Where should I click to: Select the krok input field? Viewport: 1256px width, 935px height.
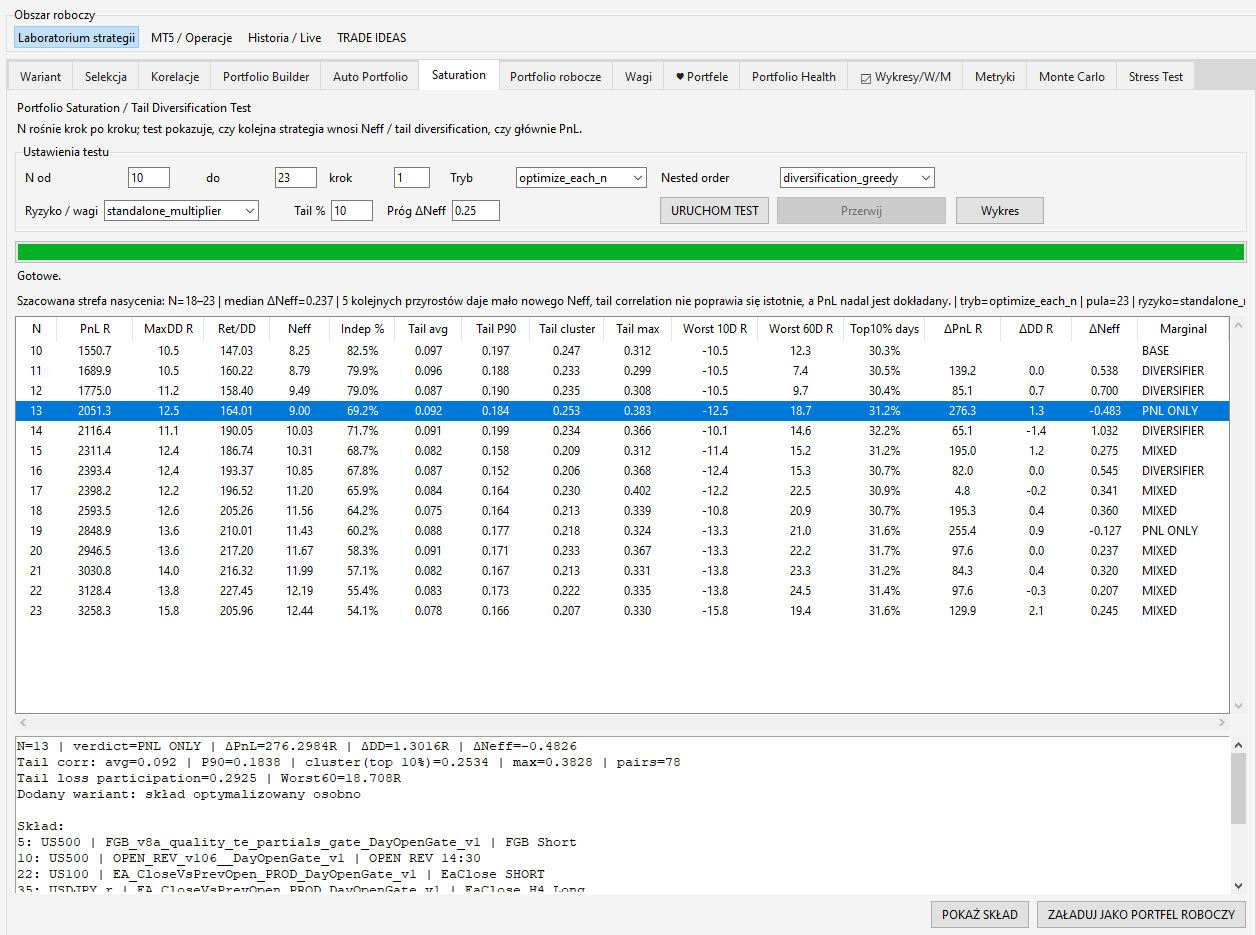coord(412,178)
